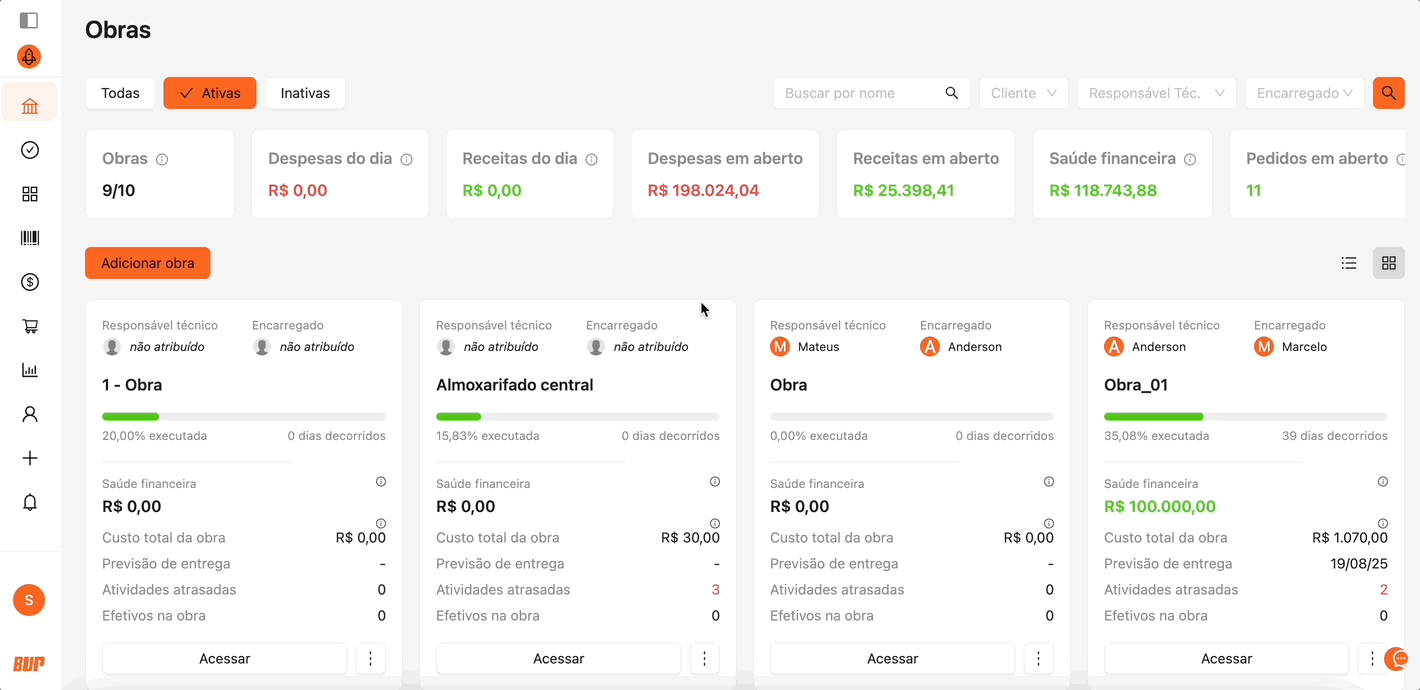Switch to grid view layout
The width and height of the screenshot is (1420, 690).
point(1388,263)
